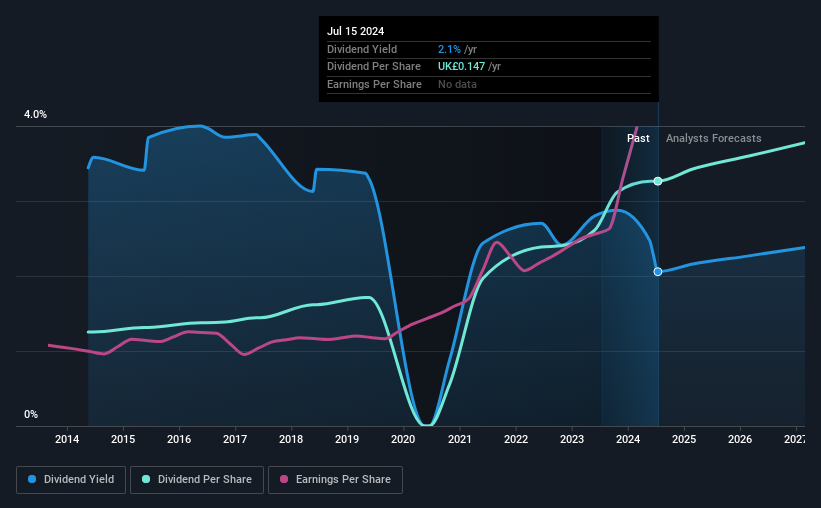Screen dimensions: 821x508
Task: Click the tooltip Dividend Per Share row label
Action: click(x=374, y=67)
